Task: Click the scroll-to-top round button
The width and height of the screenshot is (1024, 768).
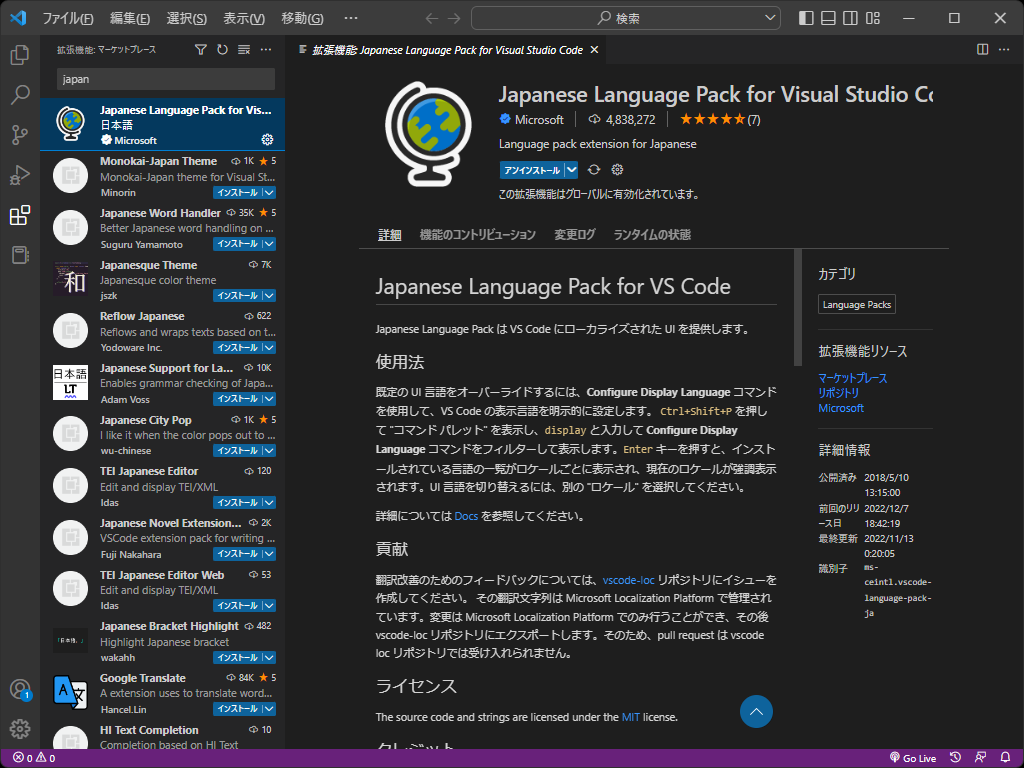Action: pyautogui.click(x=756, y=712)
